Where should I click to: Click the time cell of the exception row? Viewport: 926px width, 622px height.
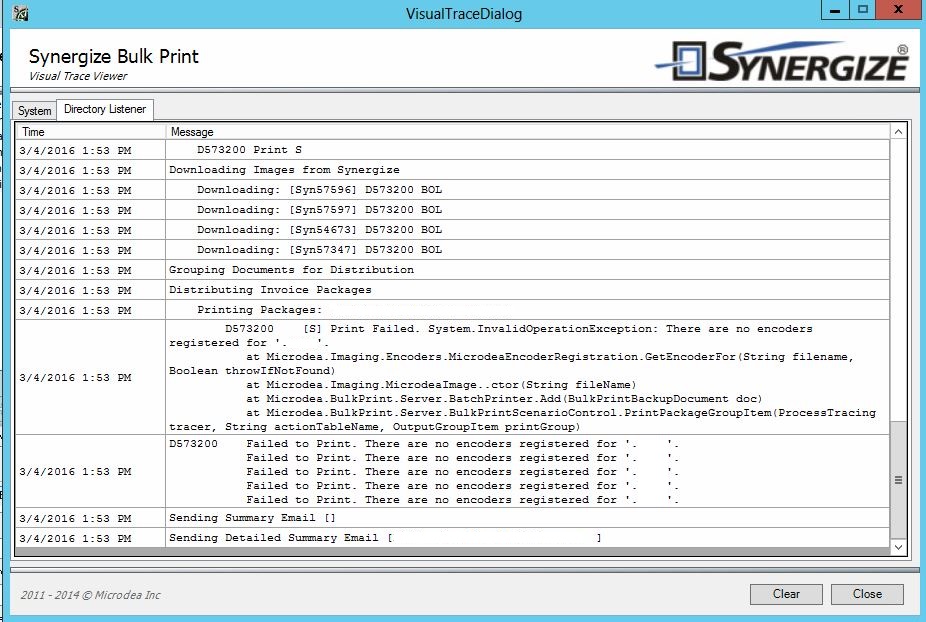click(x=90, y=377)
